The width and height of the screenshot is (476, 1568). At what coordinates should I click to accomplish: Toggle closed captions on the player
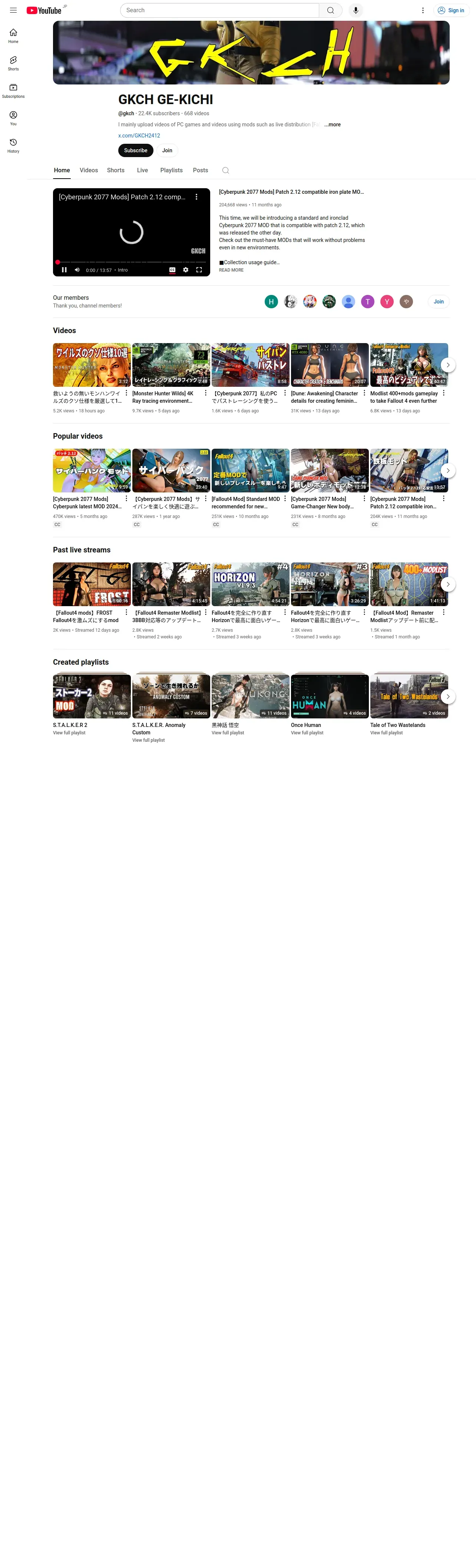click(x=172, y=270)
